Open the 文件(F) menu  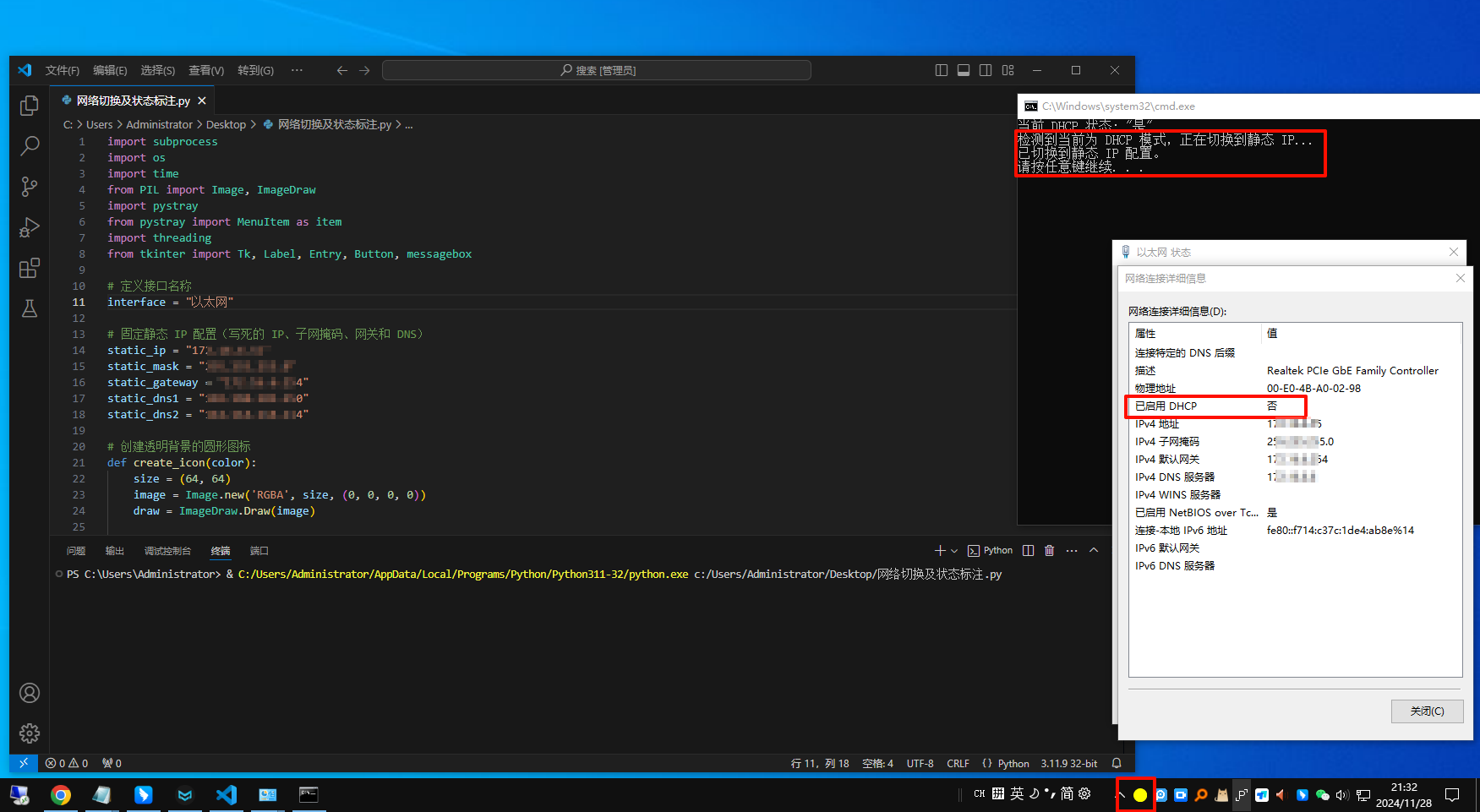tap(62, 70)
